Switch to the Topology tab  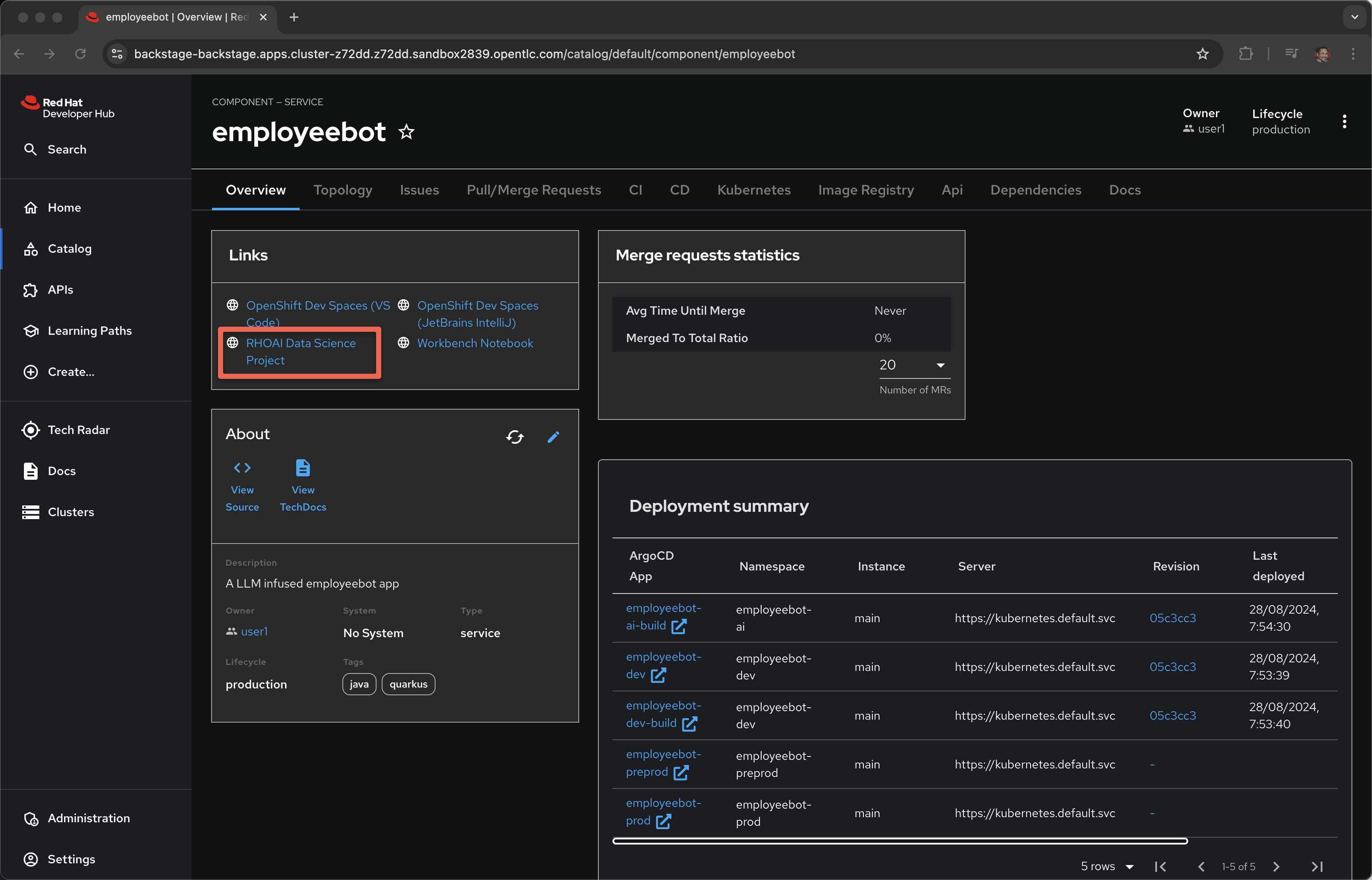[343, 190]
